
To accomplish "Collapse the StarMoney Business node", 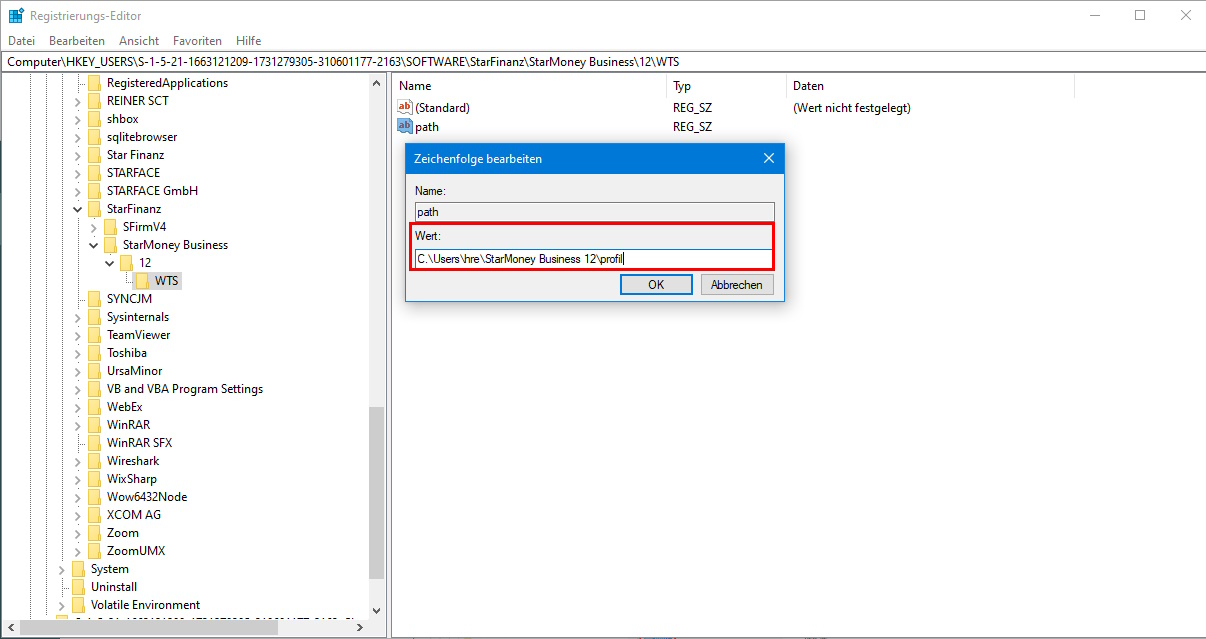I will click(x=94, y=245).
